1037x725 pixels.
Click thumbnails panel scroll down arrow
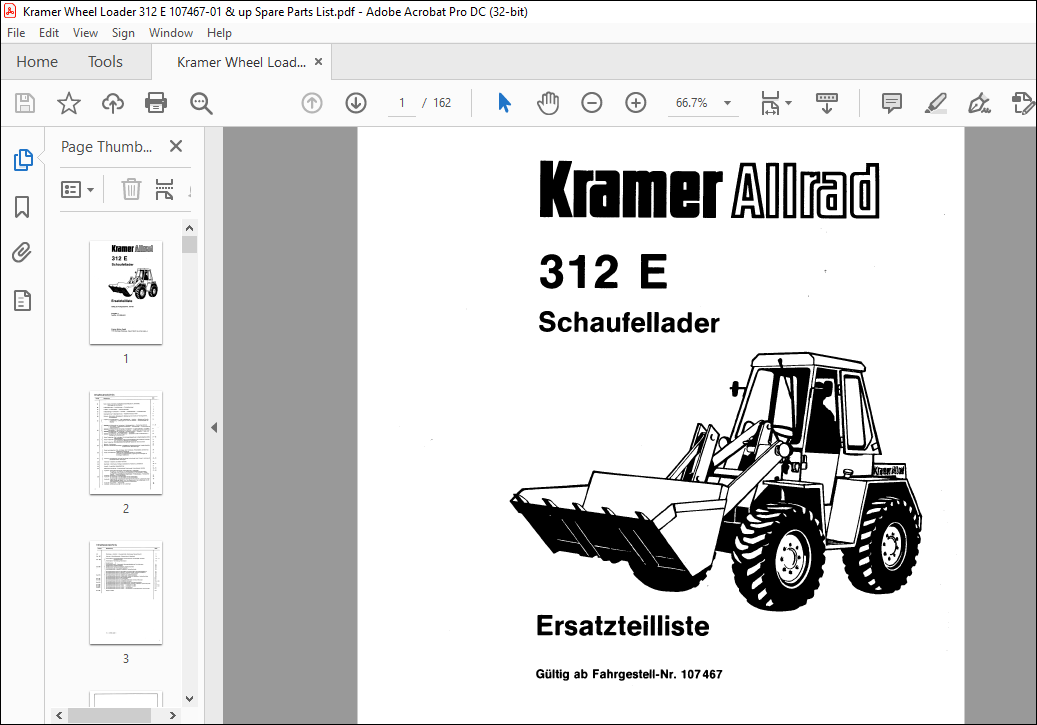[190, 699]
